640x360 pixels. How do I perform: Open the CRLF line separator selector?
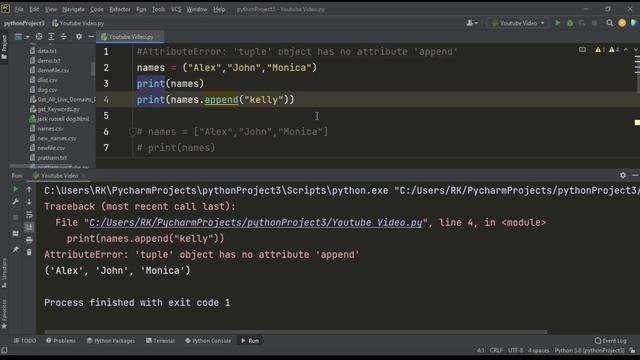click(x=496, y=351)
